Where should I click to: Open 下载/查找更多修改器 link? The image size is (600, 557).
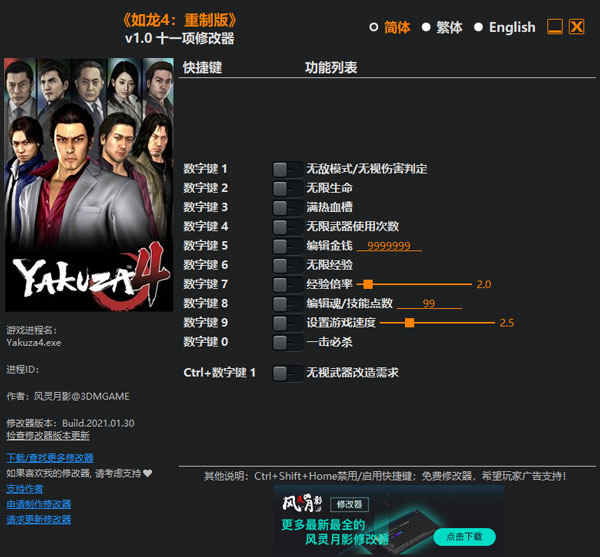click(50, 458)
